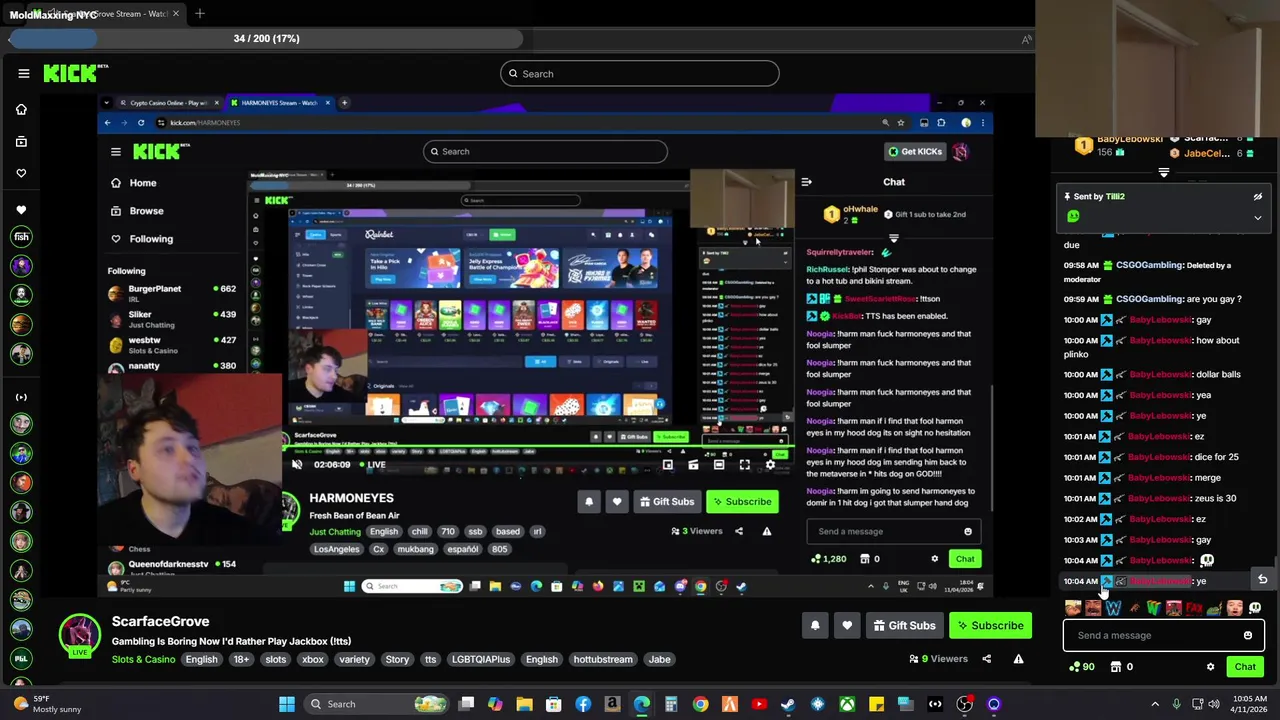The height and width of the screenshot is (720, 1280).
Task: Open the P&L channel avatar in the sidebar
Action: 21,659
